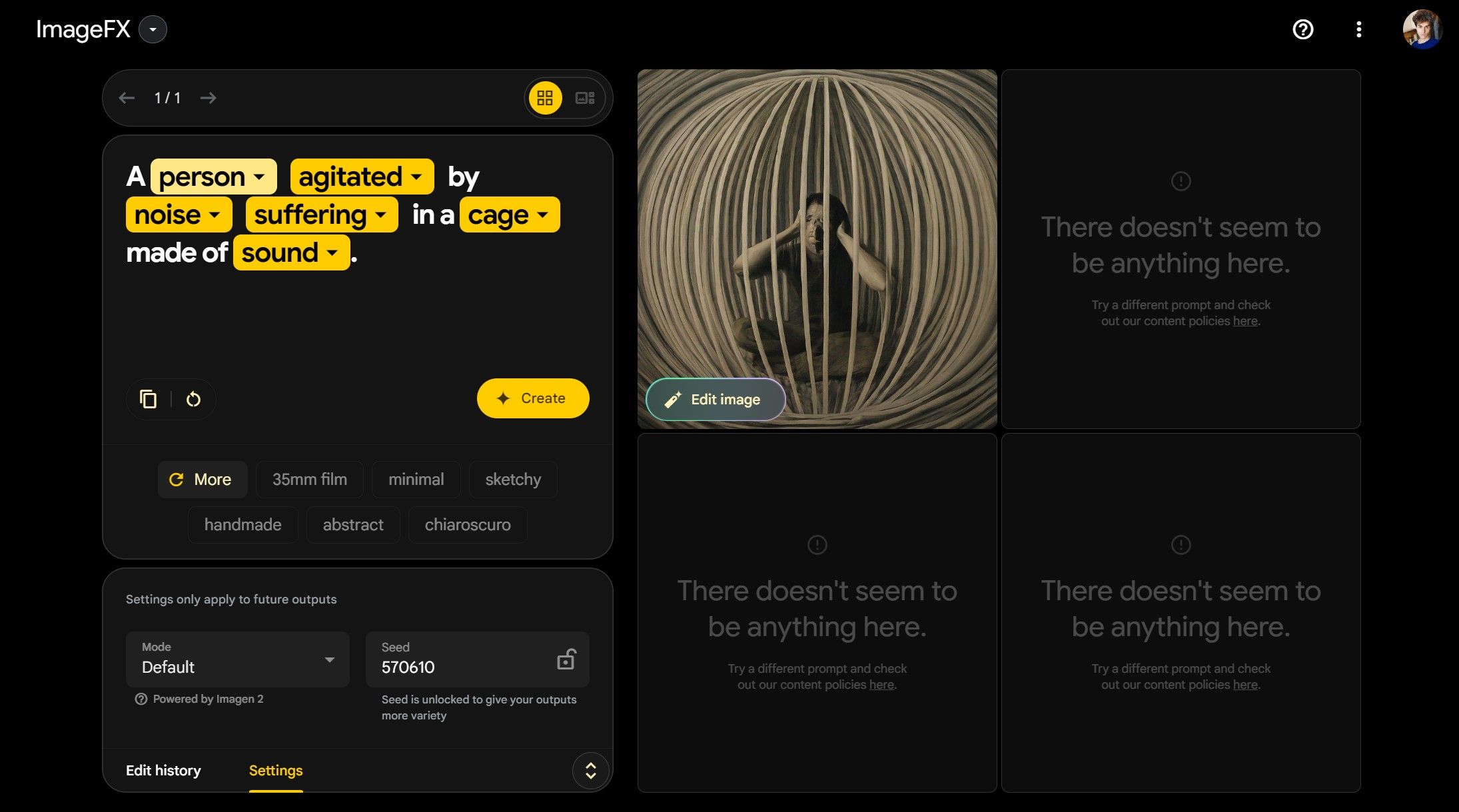
Task: Expand the bottom settings panel chevron
Action: [x=590, y=770]
